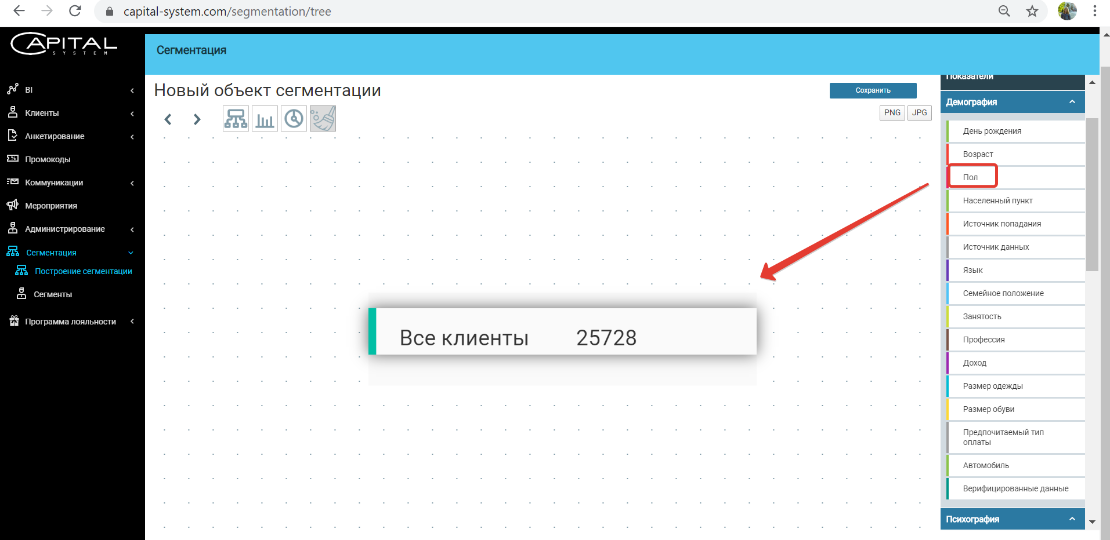Screen dimensions: 1110x540
Task: Open the Клиенты menu label
Action: [42, 113]
